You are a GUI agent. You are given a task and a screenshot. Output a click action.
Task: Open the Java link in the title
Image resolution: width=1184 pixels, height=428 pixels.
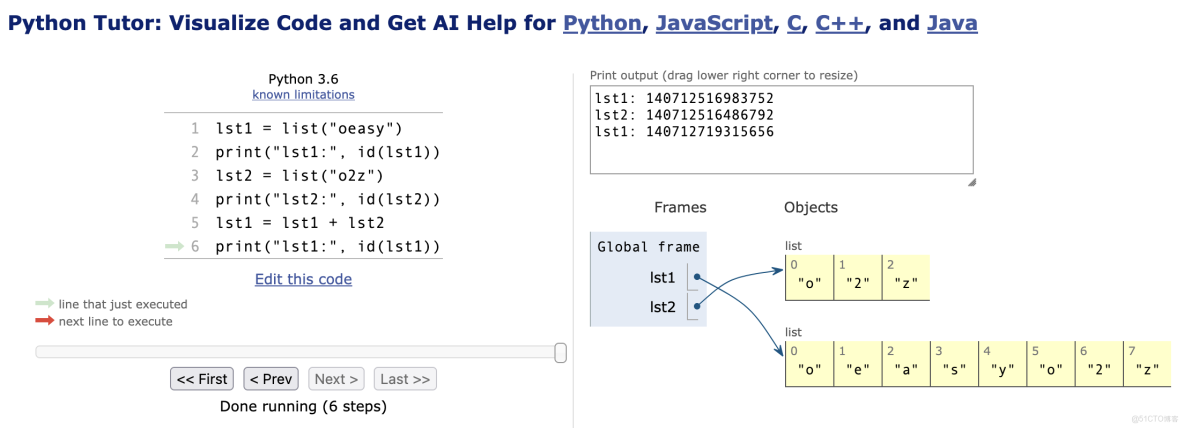pos(952,23)
